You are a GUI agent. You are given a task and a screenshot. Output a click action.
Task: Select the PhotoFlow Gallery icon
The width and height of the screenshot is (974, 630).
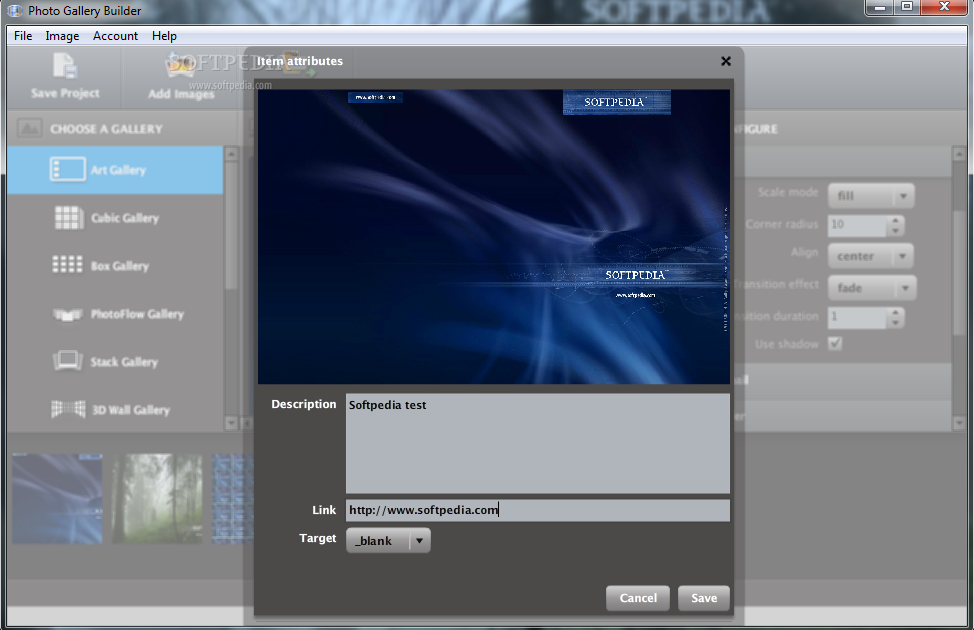67,314
